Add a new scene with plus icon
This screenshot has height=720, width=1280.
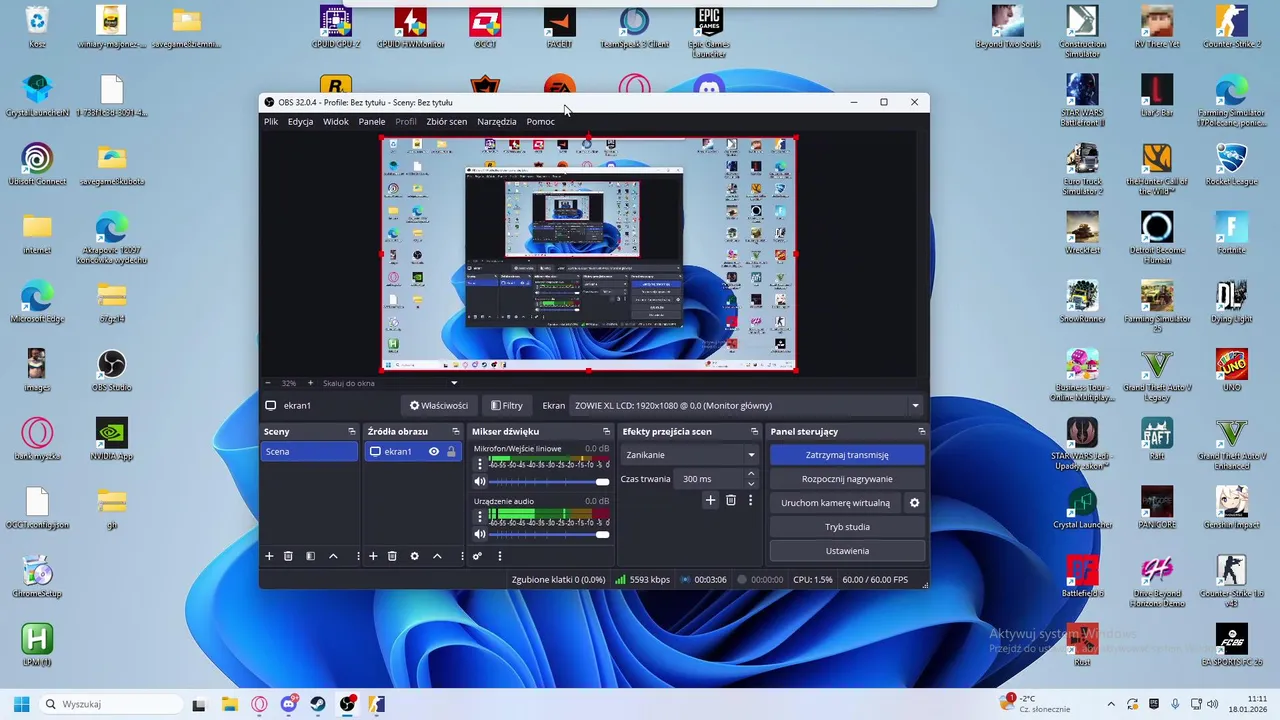click(269, 556)
